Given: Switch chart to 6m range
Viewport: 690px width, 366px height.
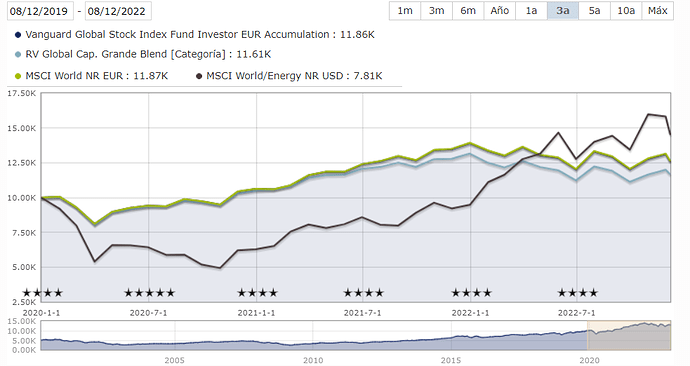Looking at the screenshot, I should click(468, 11).
